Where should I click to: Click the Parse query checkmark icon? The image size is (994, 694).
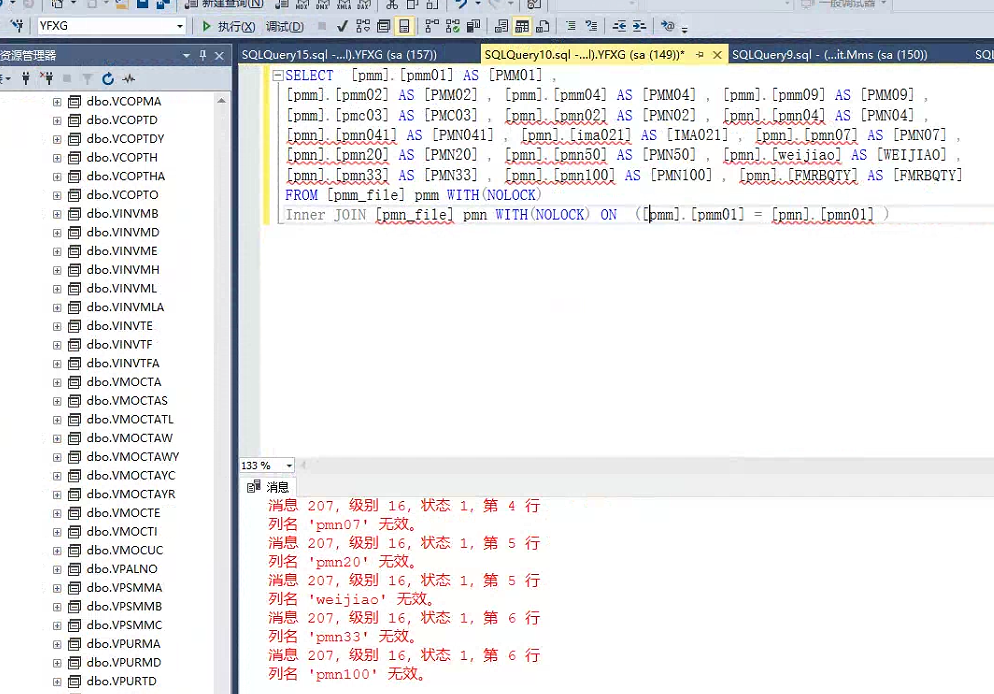tap(343, 26)
